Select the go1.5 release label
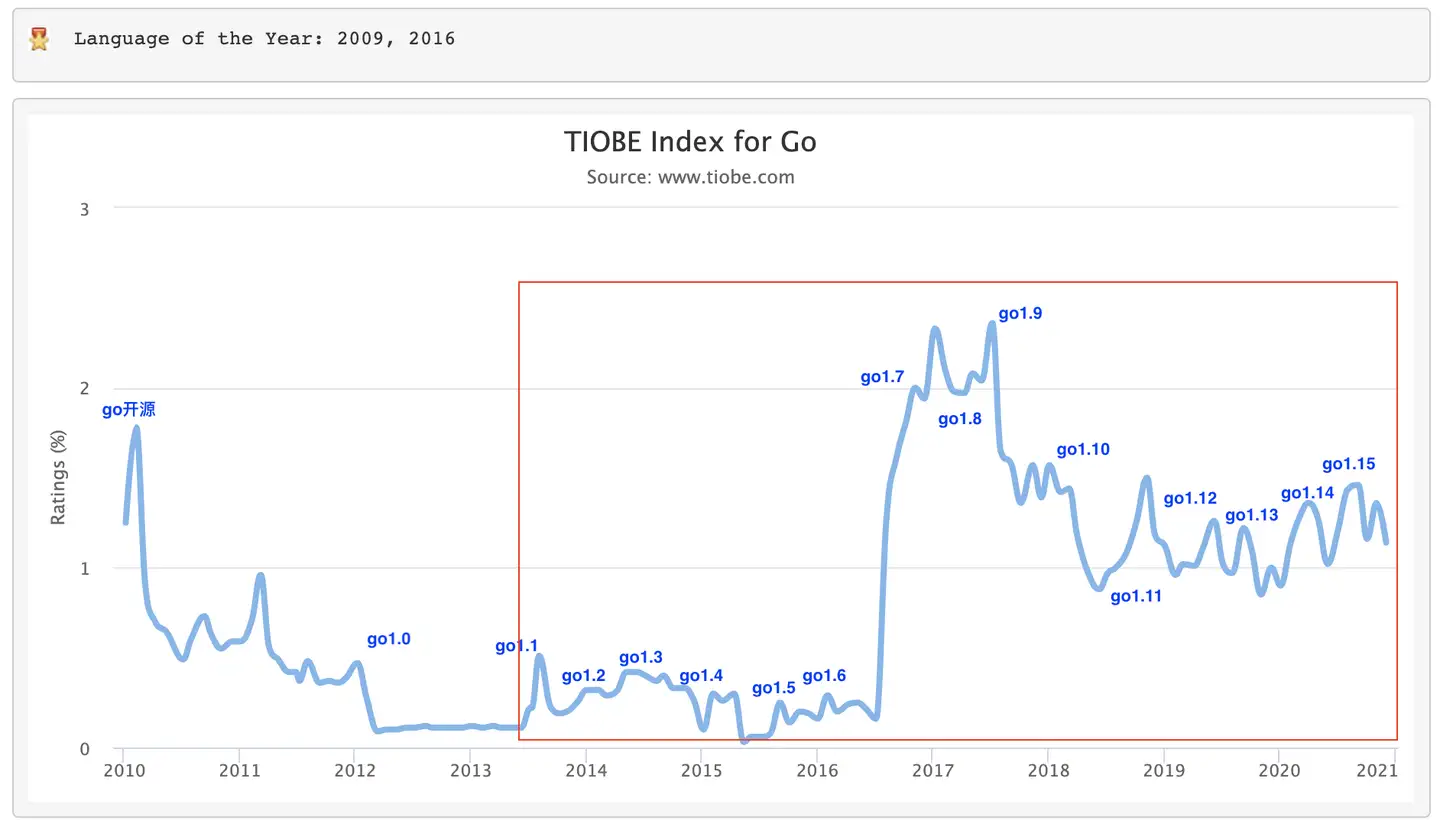This screenshot has height=827, width=1440. [x=773, y=688]
